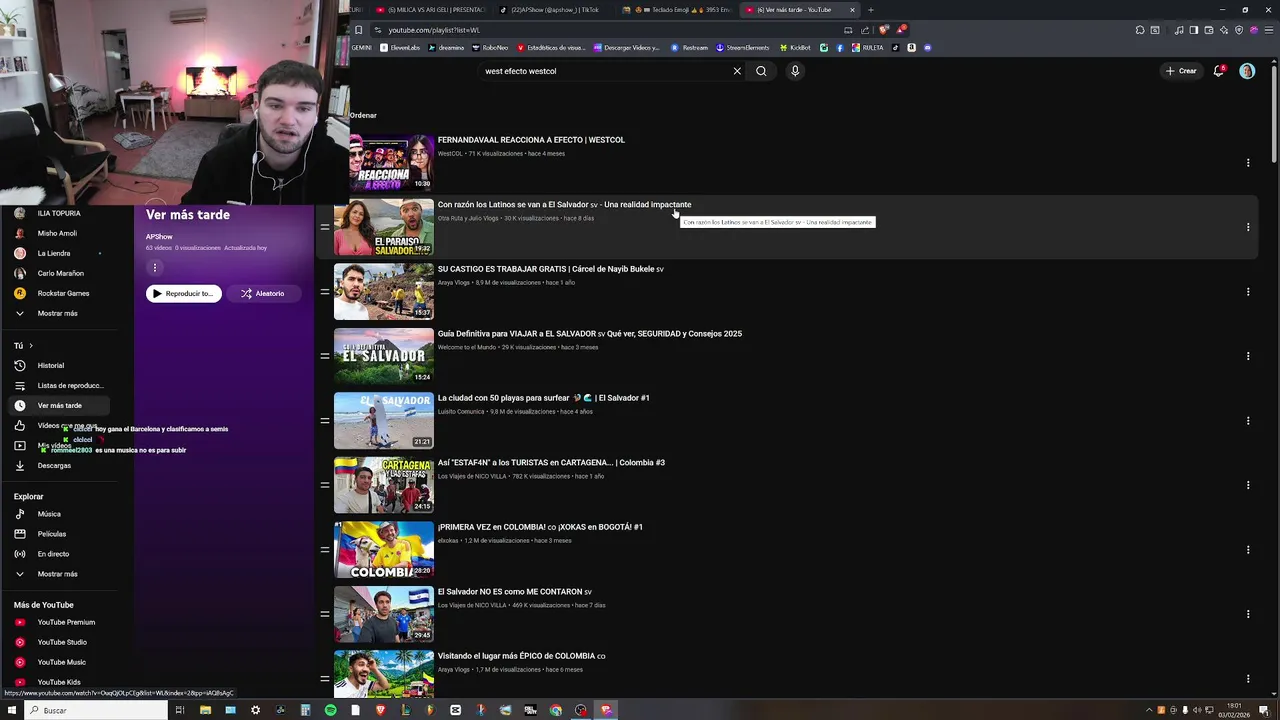Open options for Visitando el lugar más ÉPICO
The width and height of the screenshot is (1280, 720).
(x=1248, y=679)
